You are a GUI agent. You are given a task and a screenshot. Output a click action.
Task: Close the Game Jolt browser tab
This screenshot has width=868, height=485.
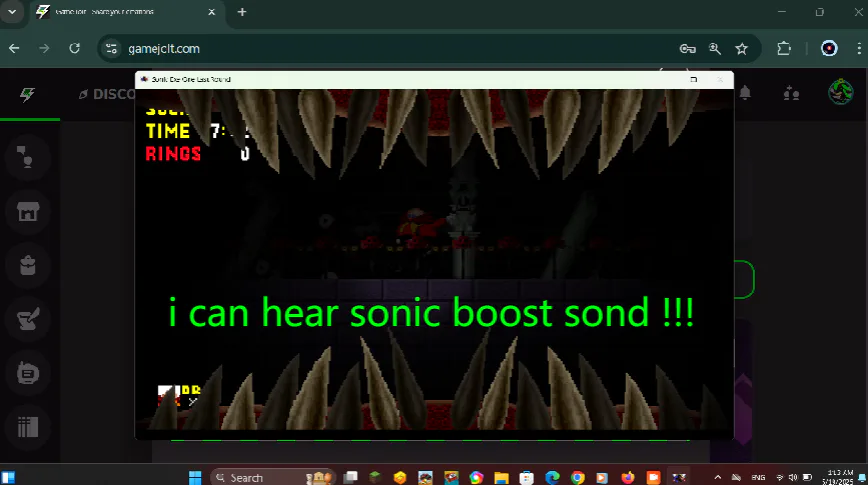coord(211,12)
